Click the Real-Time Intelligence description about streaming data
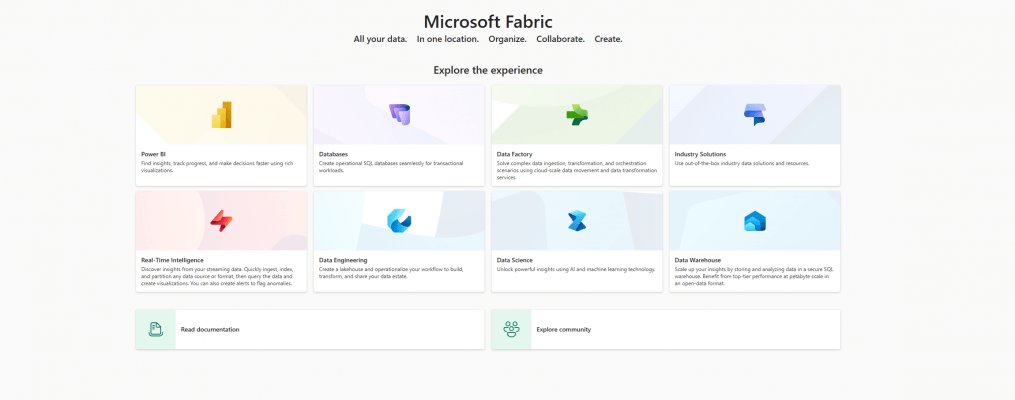 click(217, 276)
